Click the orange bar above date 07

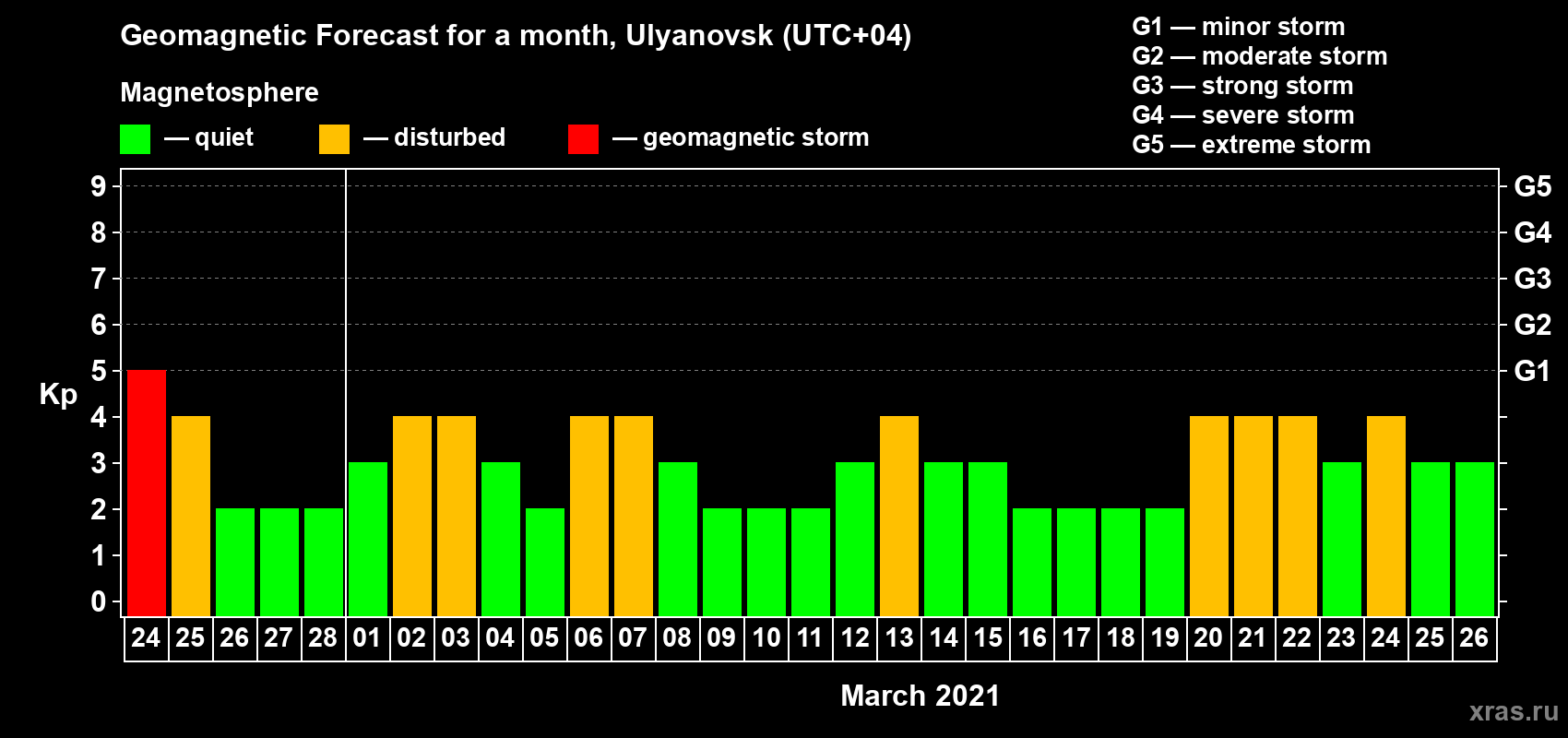point(634,516)
